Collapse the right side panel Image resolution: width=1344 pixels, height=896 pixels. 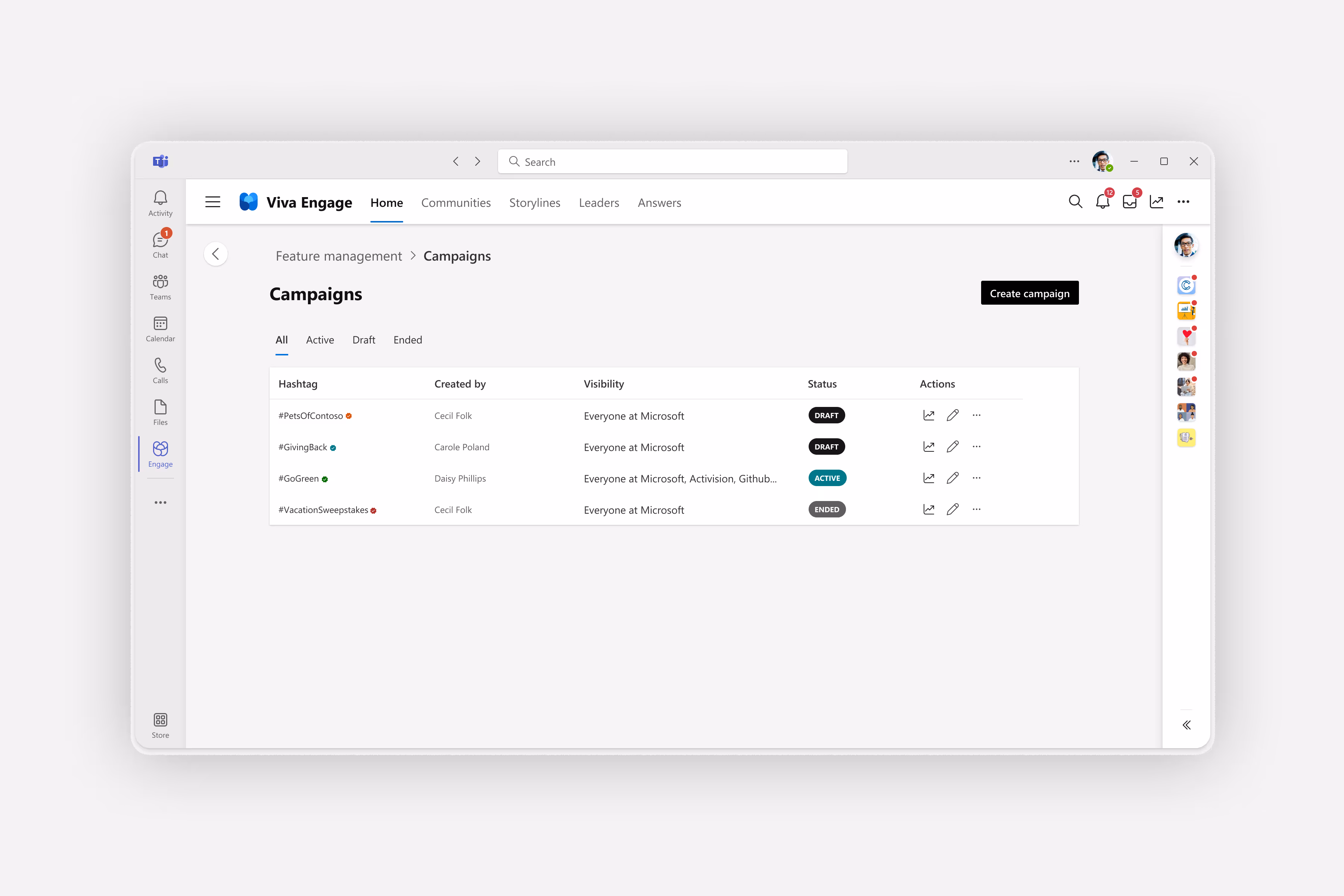point(1186,725)
